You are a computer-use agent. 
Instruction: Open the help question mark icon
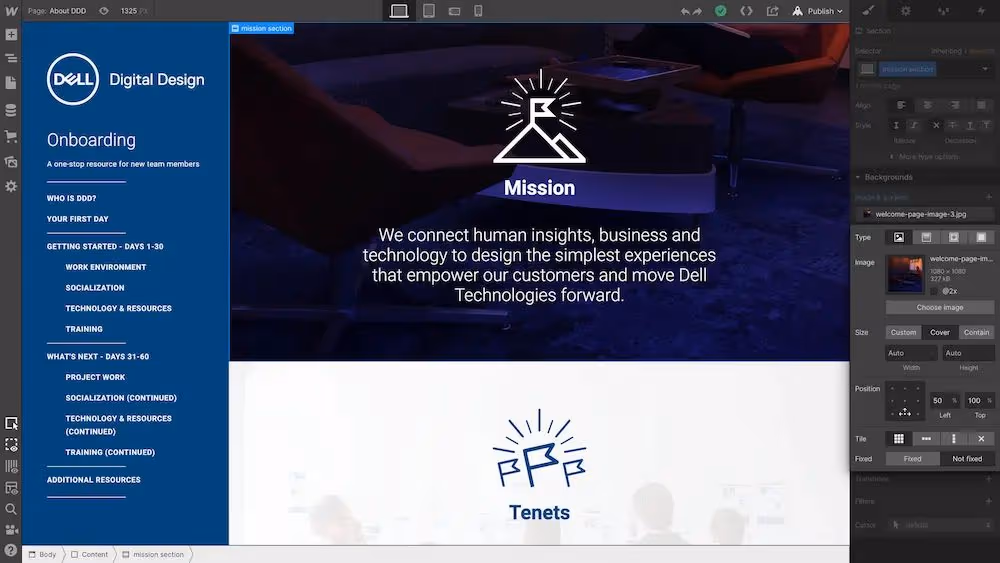pyautogui.click(x=11, y=551)
